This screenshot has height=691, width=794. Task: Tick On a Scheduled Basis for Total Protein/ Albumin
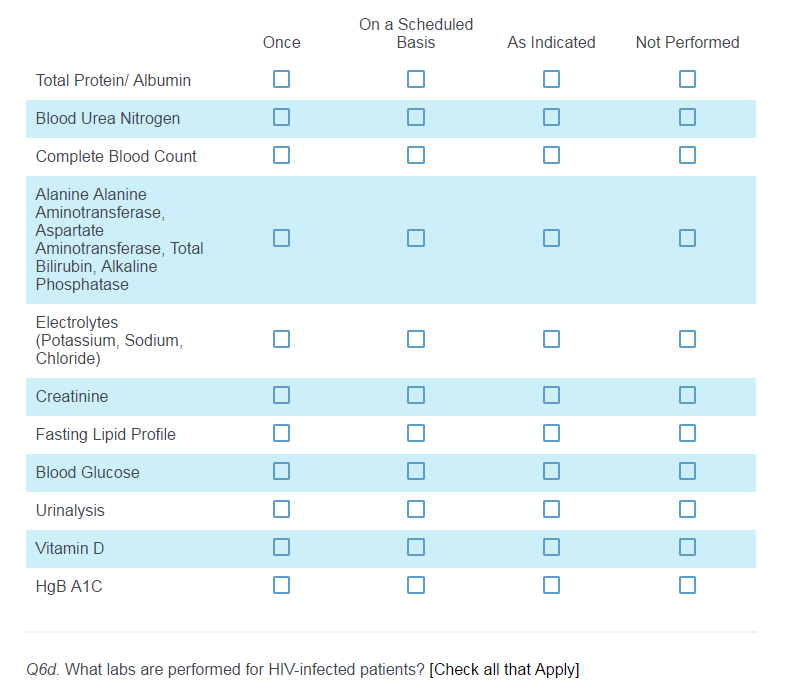point(416,79)
